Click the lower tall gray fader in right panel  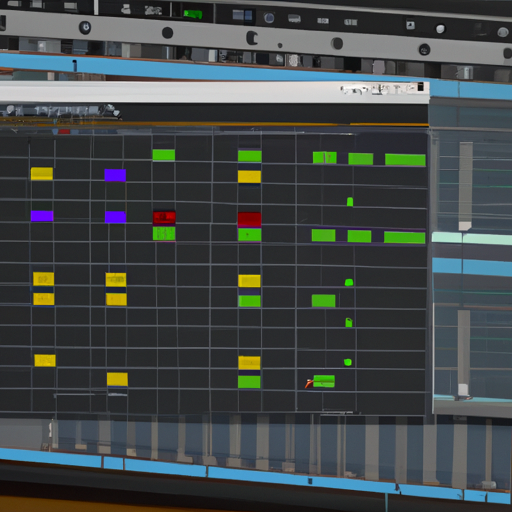[x=464, y=353]
